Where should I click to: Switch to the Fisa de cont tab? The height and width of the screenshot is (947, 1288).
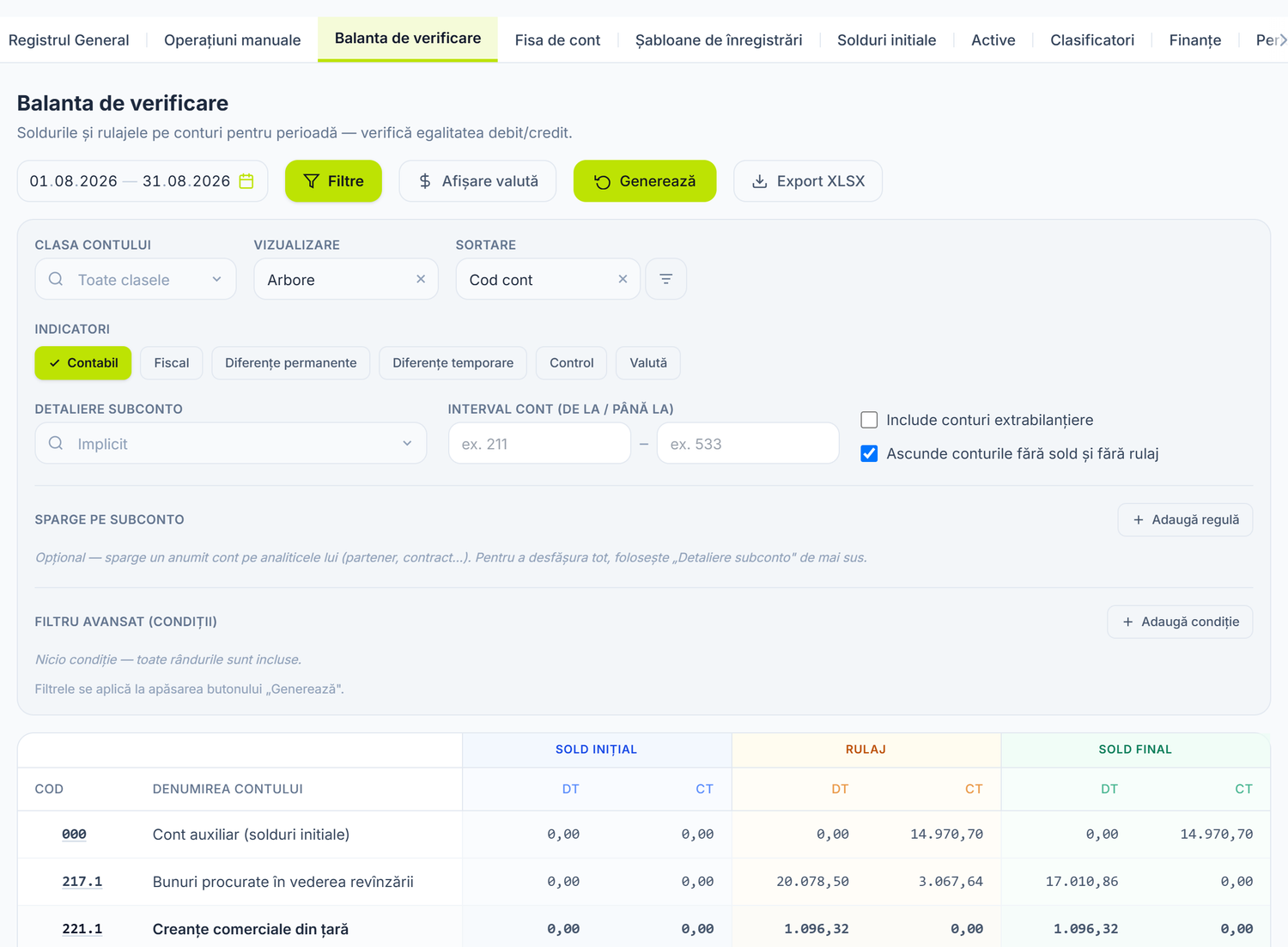557,40
